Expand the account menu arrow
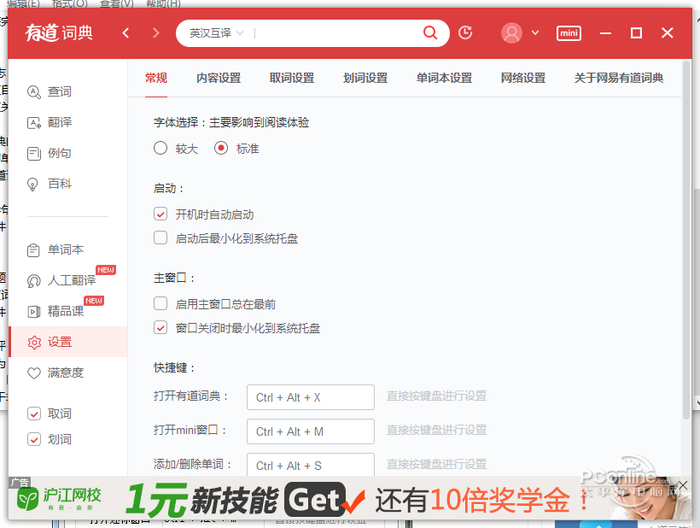Image resolution: width=700 pixels, height=528 pixels. [535, 33]
